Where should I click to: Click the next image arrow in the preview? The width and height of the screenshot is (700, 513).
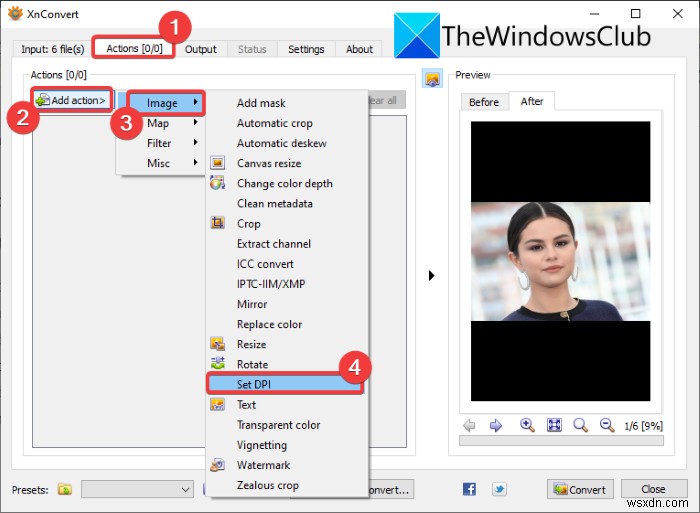pos(496,425)
